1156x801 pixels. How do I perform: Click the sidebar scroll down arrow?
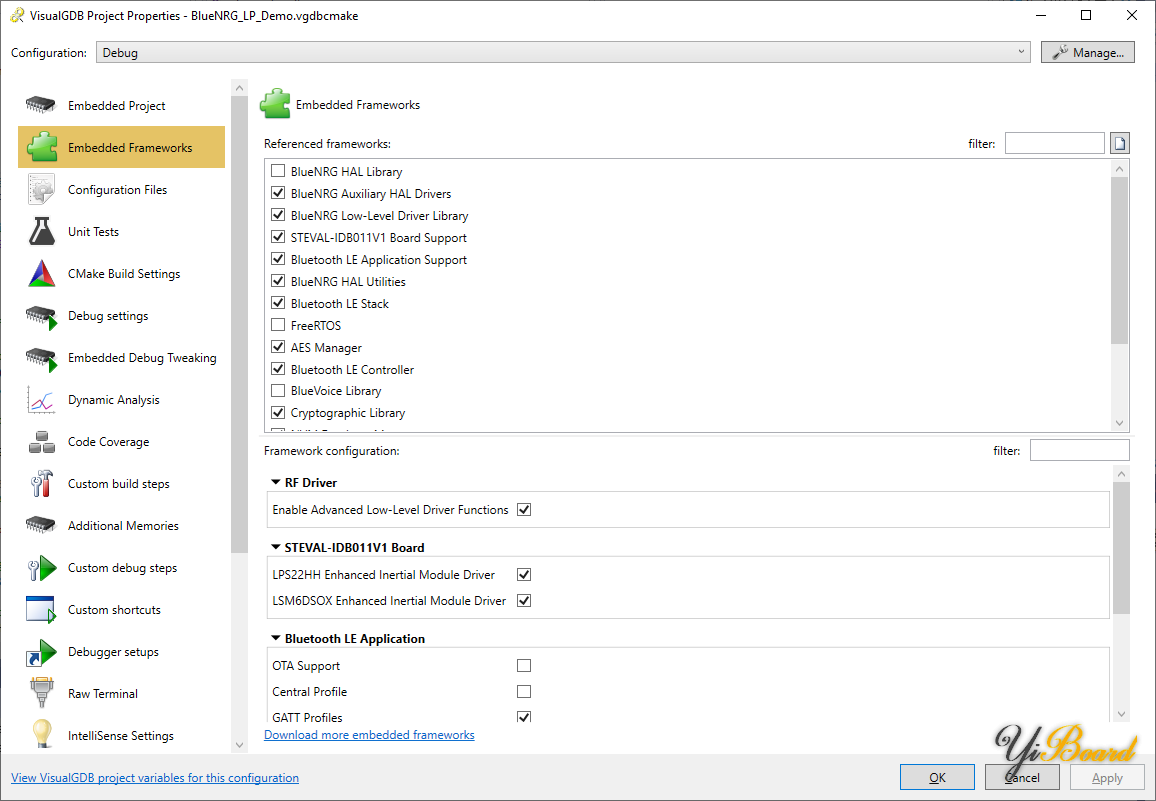coord(239,745)
